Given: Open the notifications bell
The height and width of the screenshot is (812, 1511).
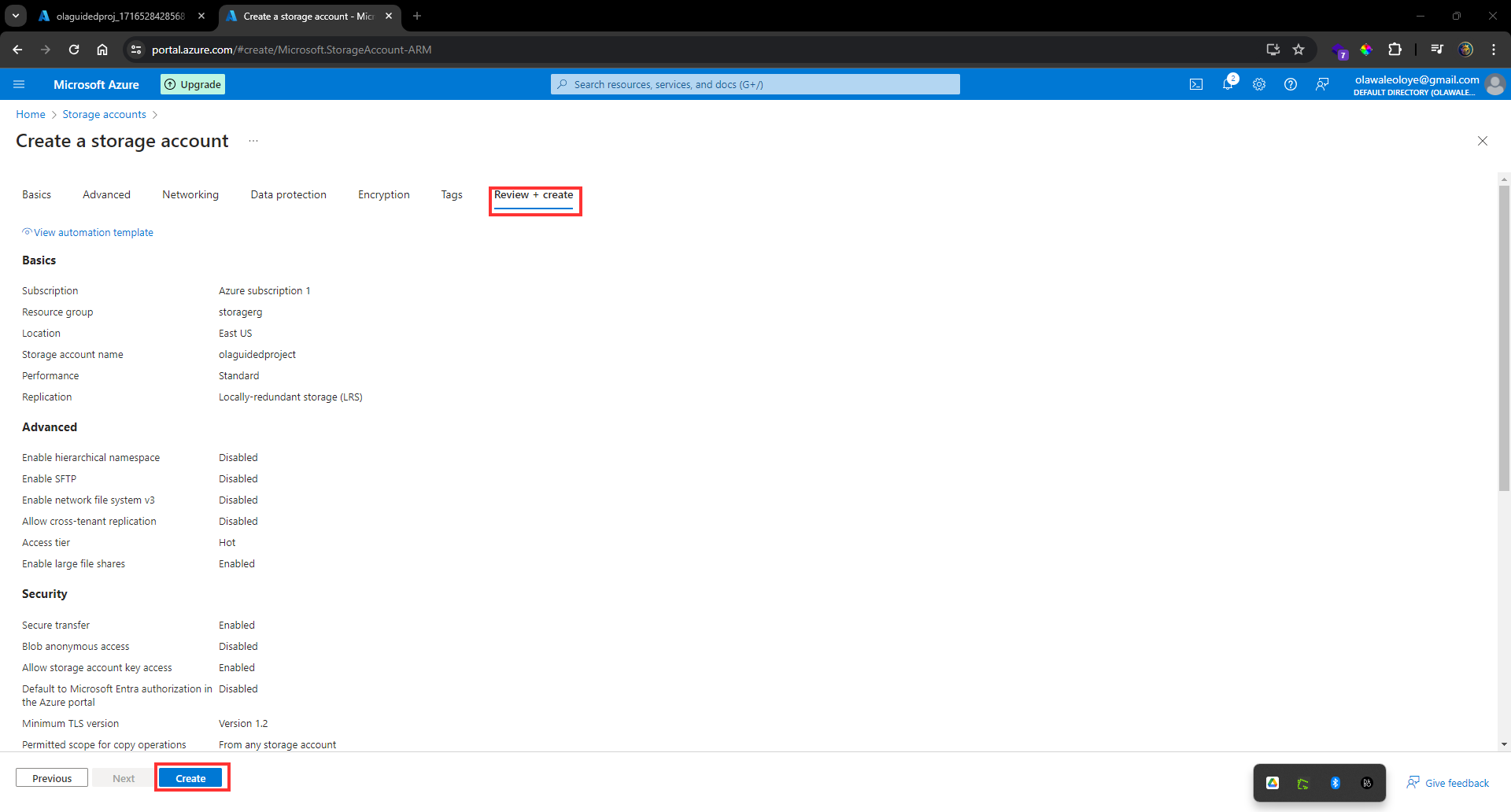Looking at the screenshot, I should click(1228, 84).
